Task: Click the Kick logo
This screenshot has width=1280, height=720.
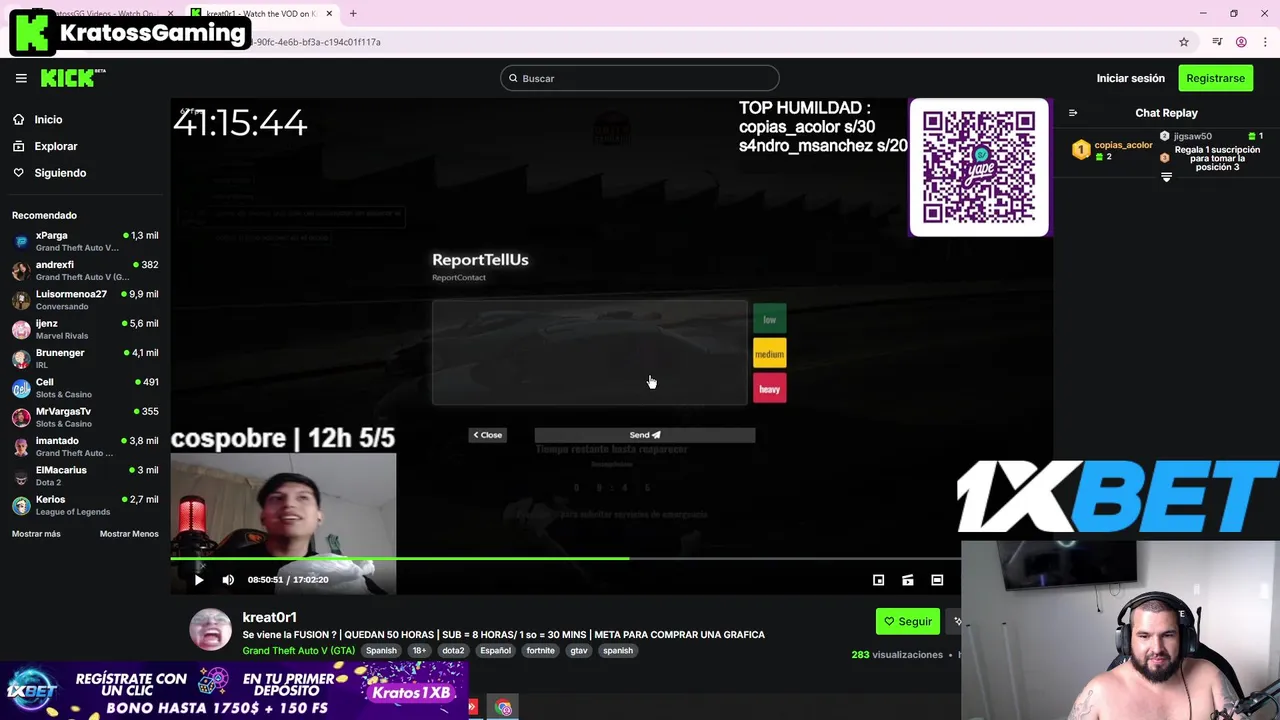Action: 72,78
